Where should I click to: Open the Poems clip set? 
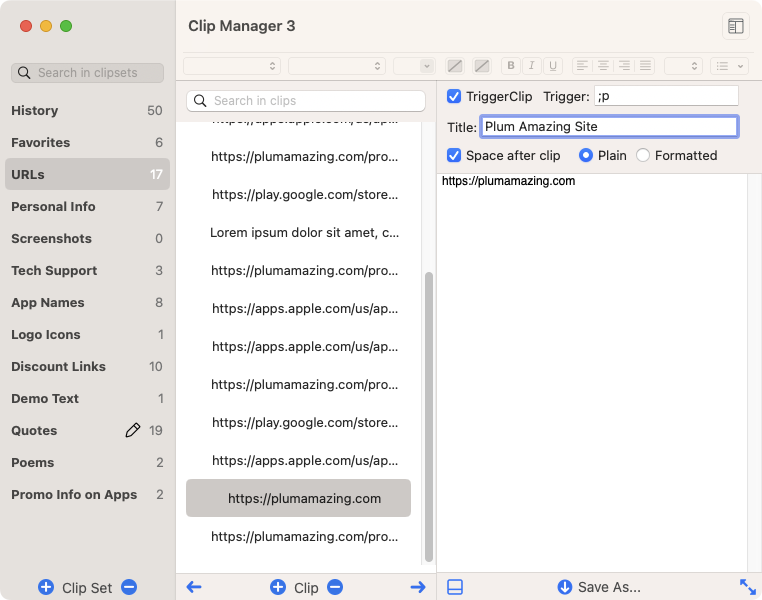click(x=87, y=462)
